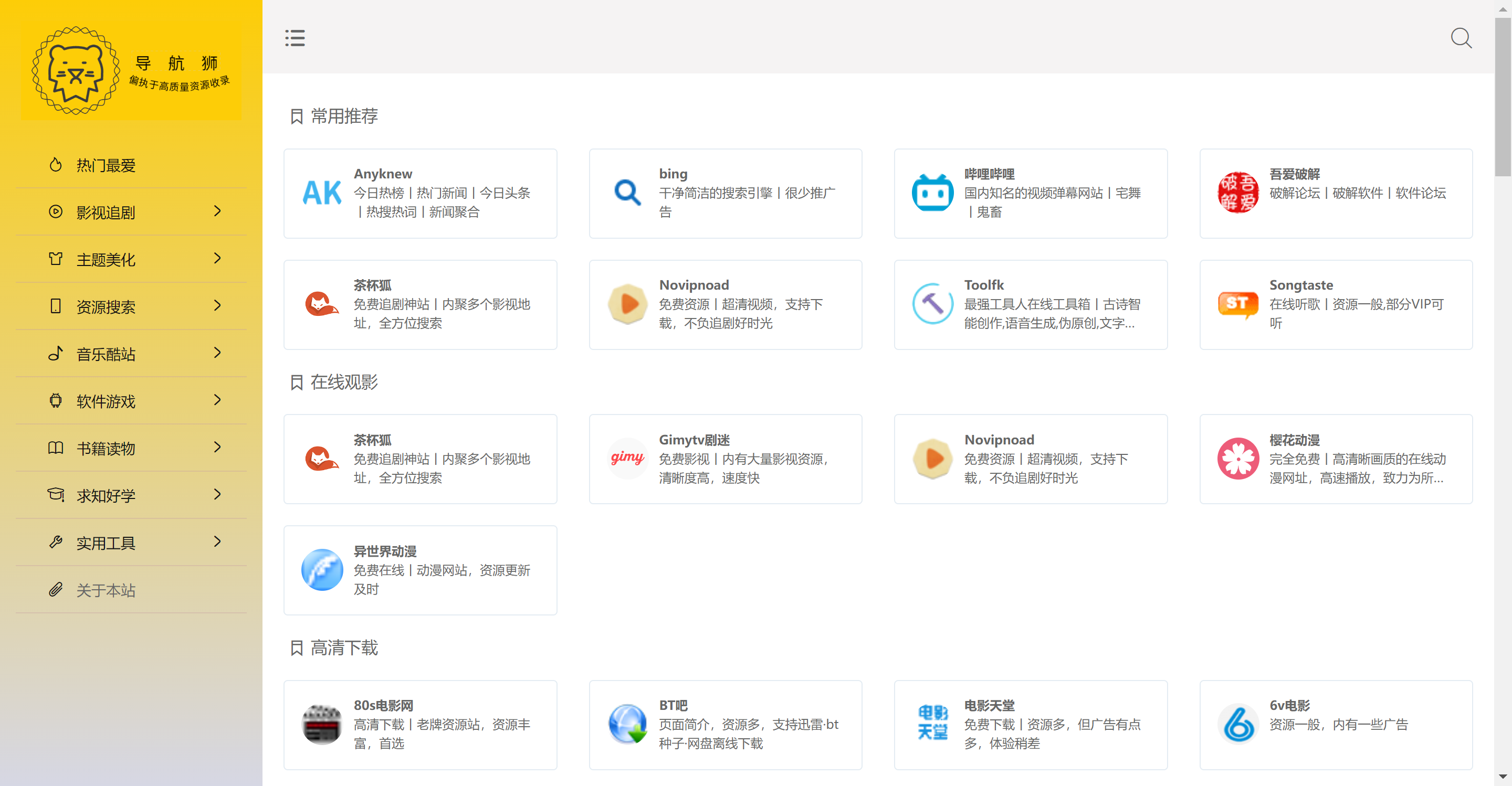Click the 樱花动漫 pink flower icon
Screen dimensions: 1512x786
pyautogui.click(x=1237, y=458)
